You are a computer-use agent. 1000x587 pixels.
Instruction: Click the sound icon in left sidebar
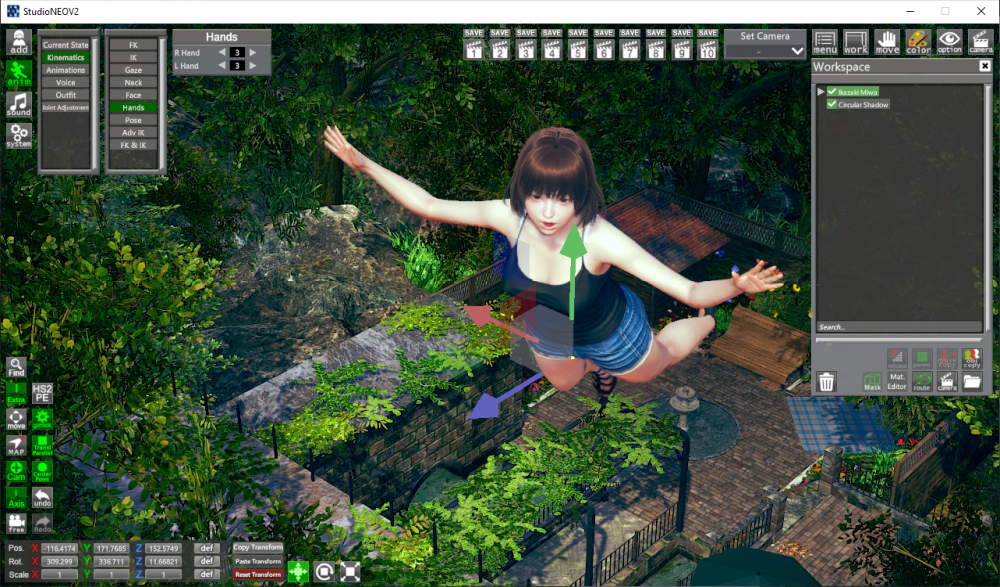[18, 105]
